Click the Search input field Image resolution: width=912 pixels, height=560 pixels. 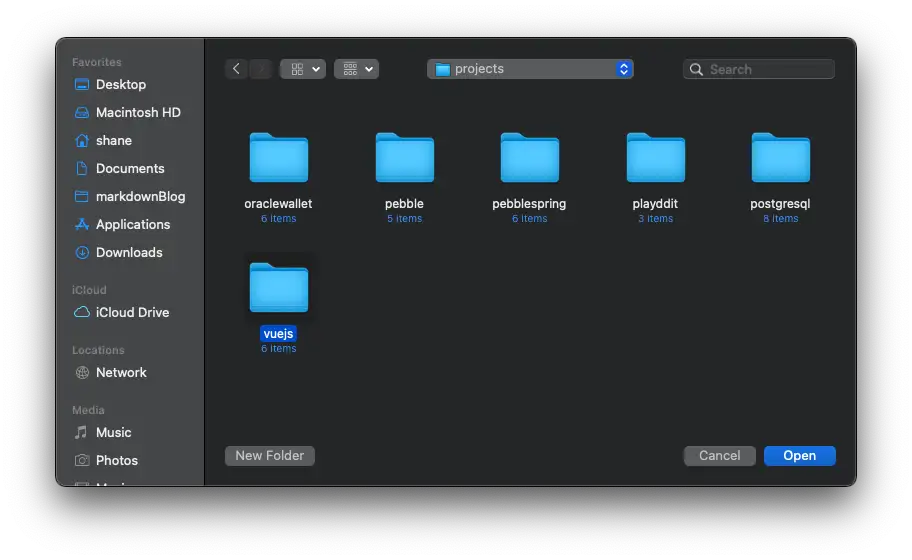click(758, 69)
